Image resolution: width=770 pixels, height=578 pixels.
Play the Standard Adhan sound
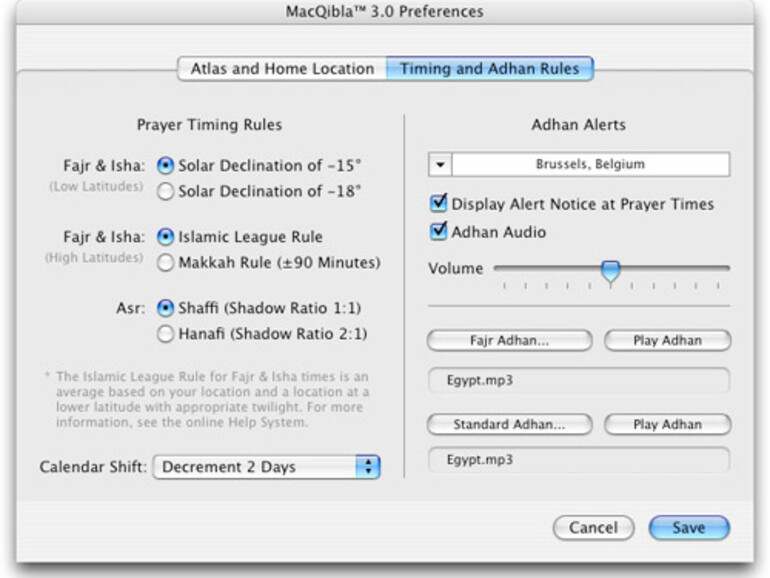667,424
